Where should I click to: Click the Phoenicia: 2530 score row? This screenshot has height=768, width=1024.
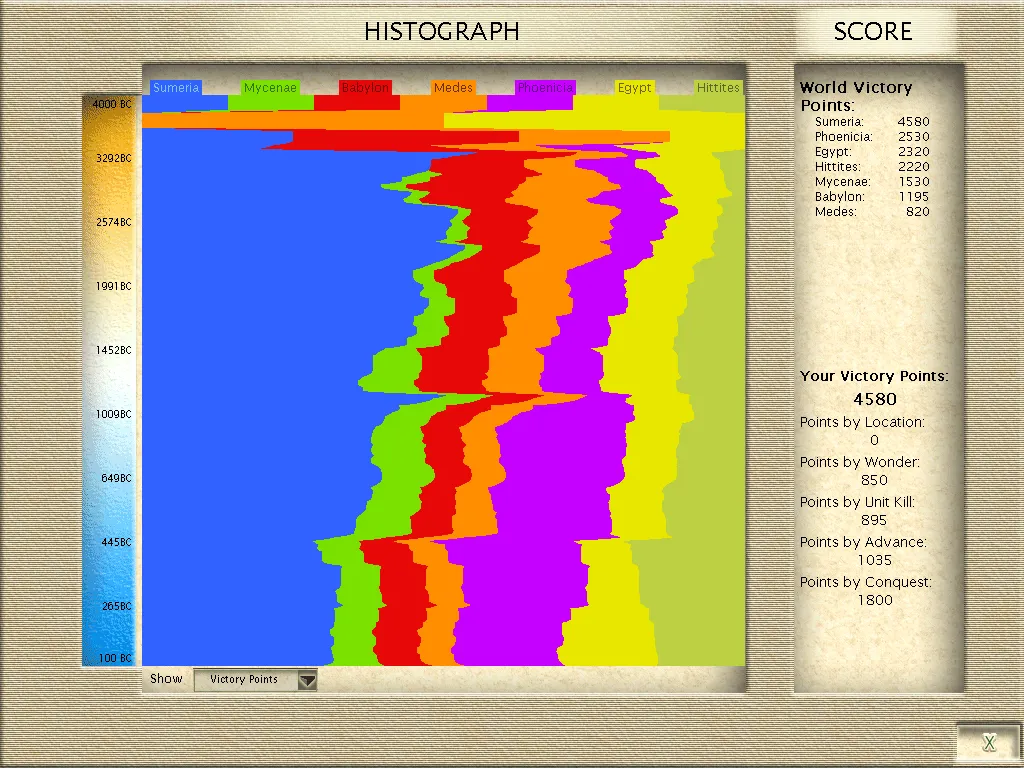coord(872,136)
